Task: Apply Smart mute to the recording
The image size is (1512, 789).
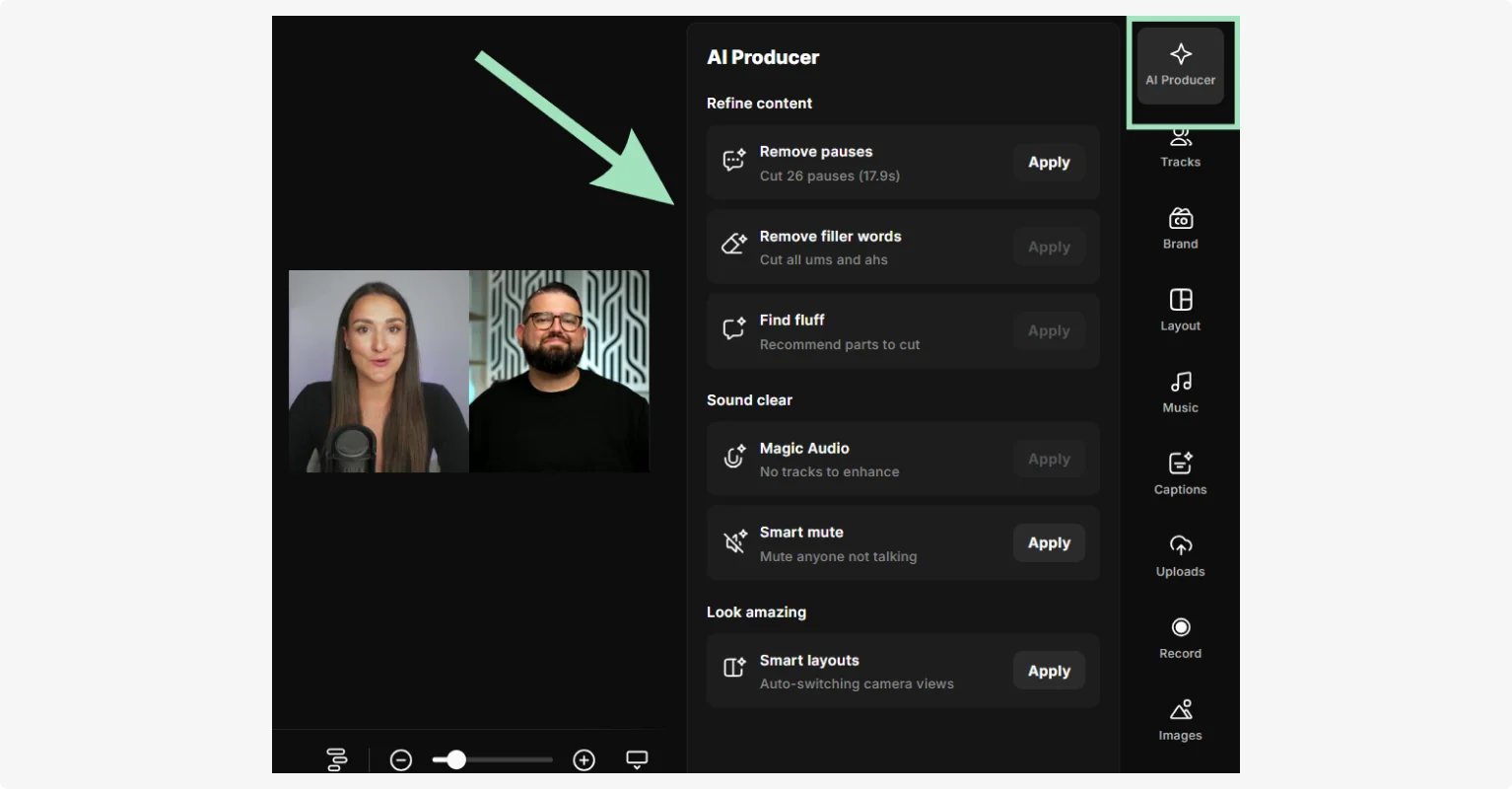Action: point(1048,542)
